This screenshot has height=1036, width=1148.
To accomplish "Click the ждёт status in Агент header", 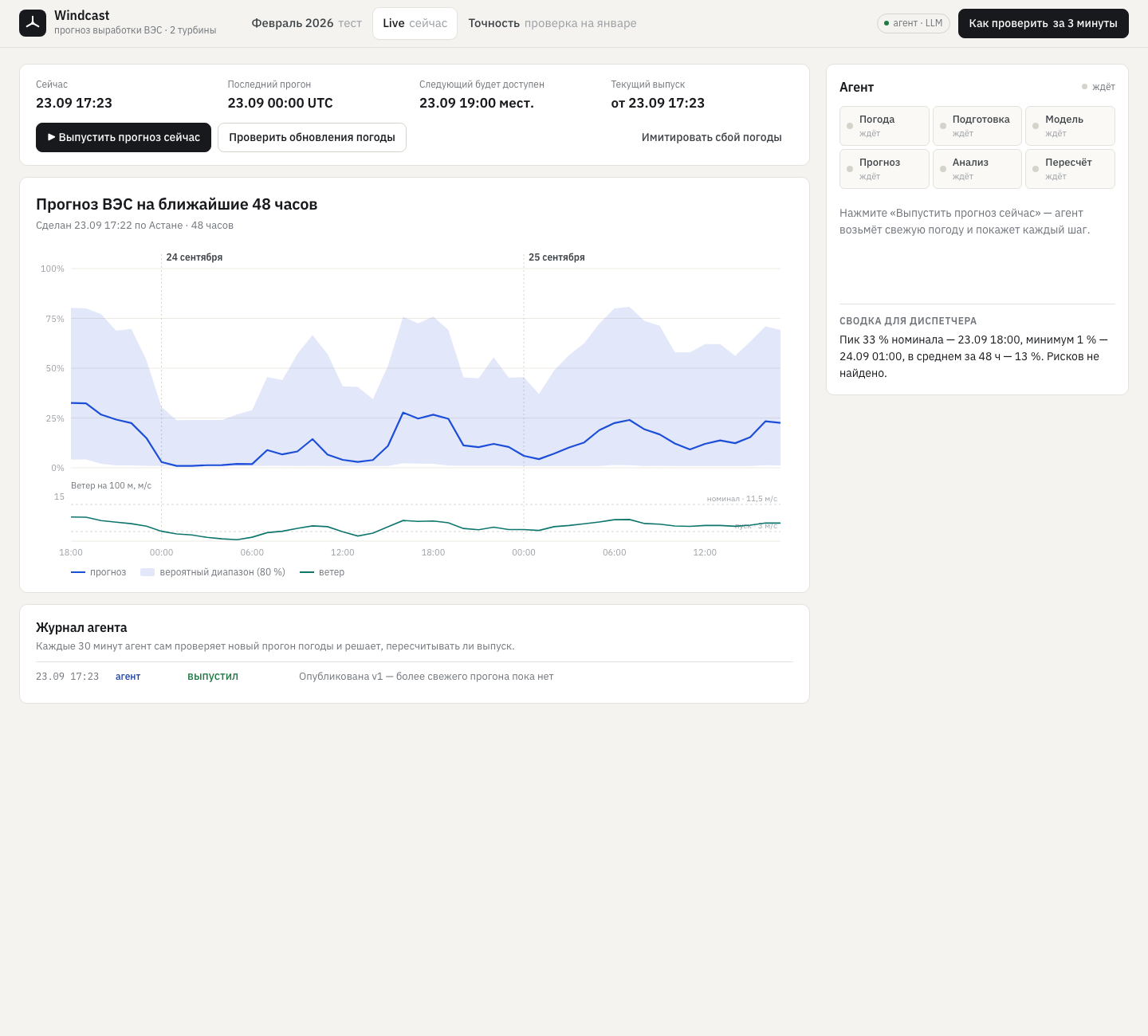I will (1099, 87).
